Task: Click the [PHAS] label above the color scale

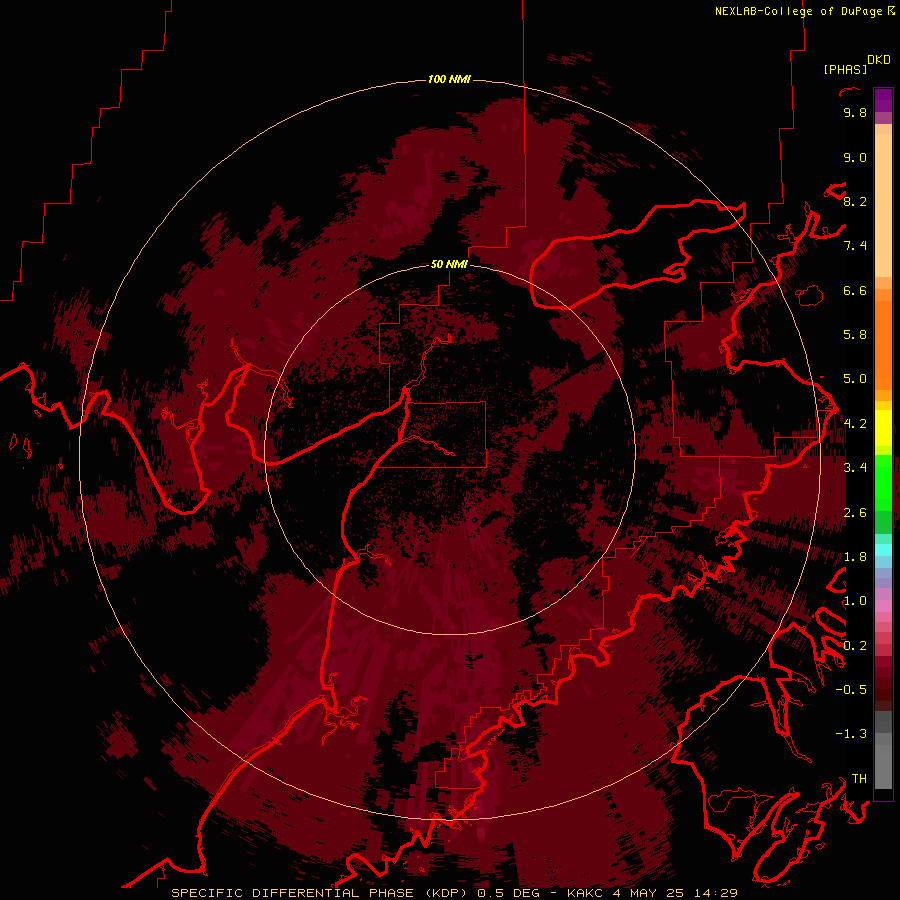Action: [x=845, y=69]
